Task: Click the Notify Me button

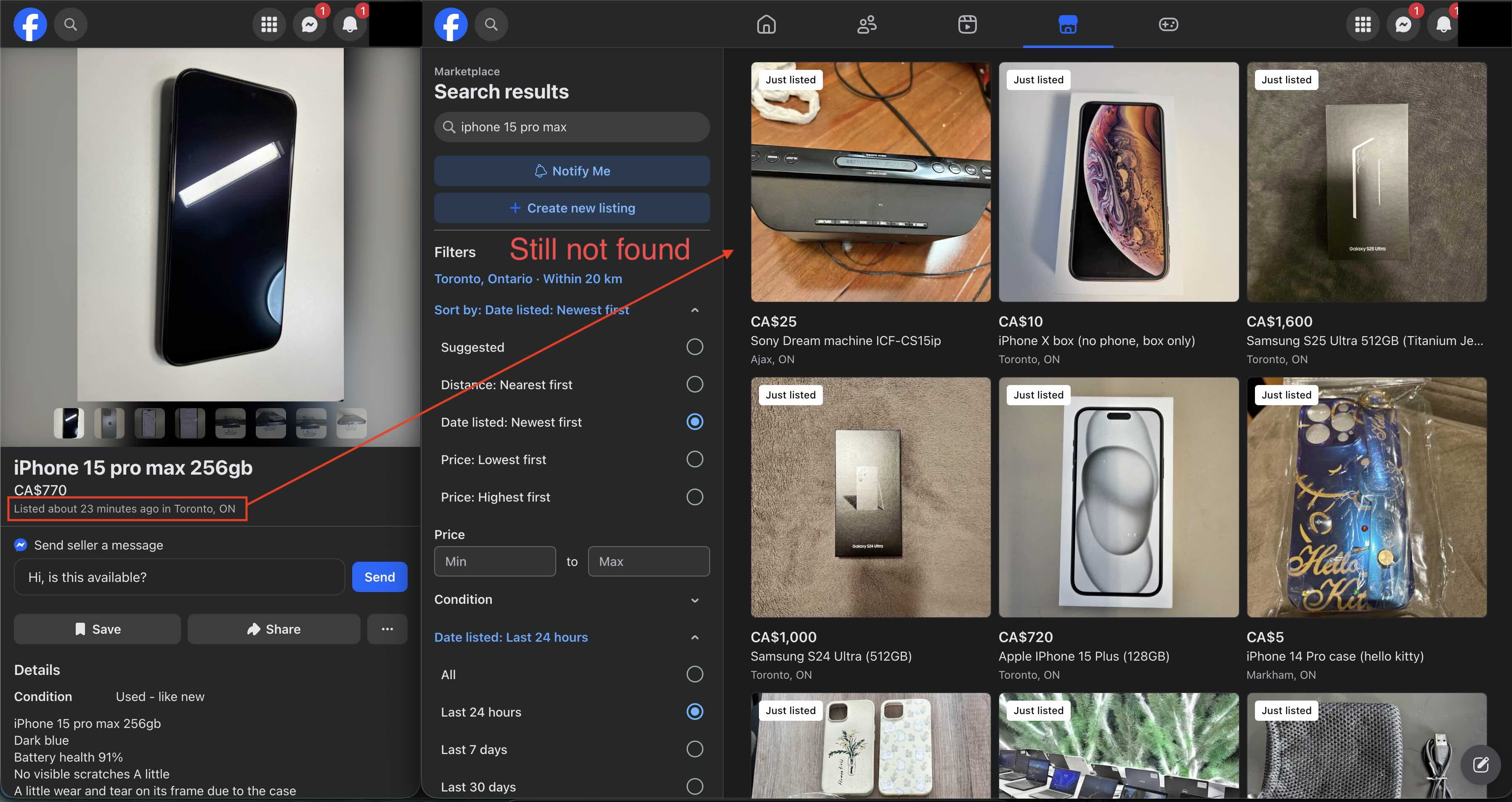Action: [x=572, y=171]
